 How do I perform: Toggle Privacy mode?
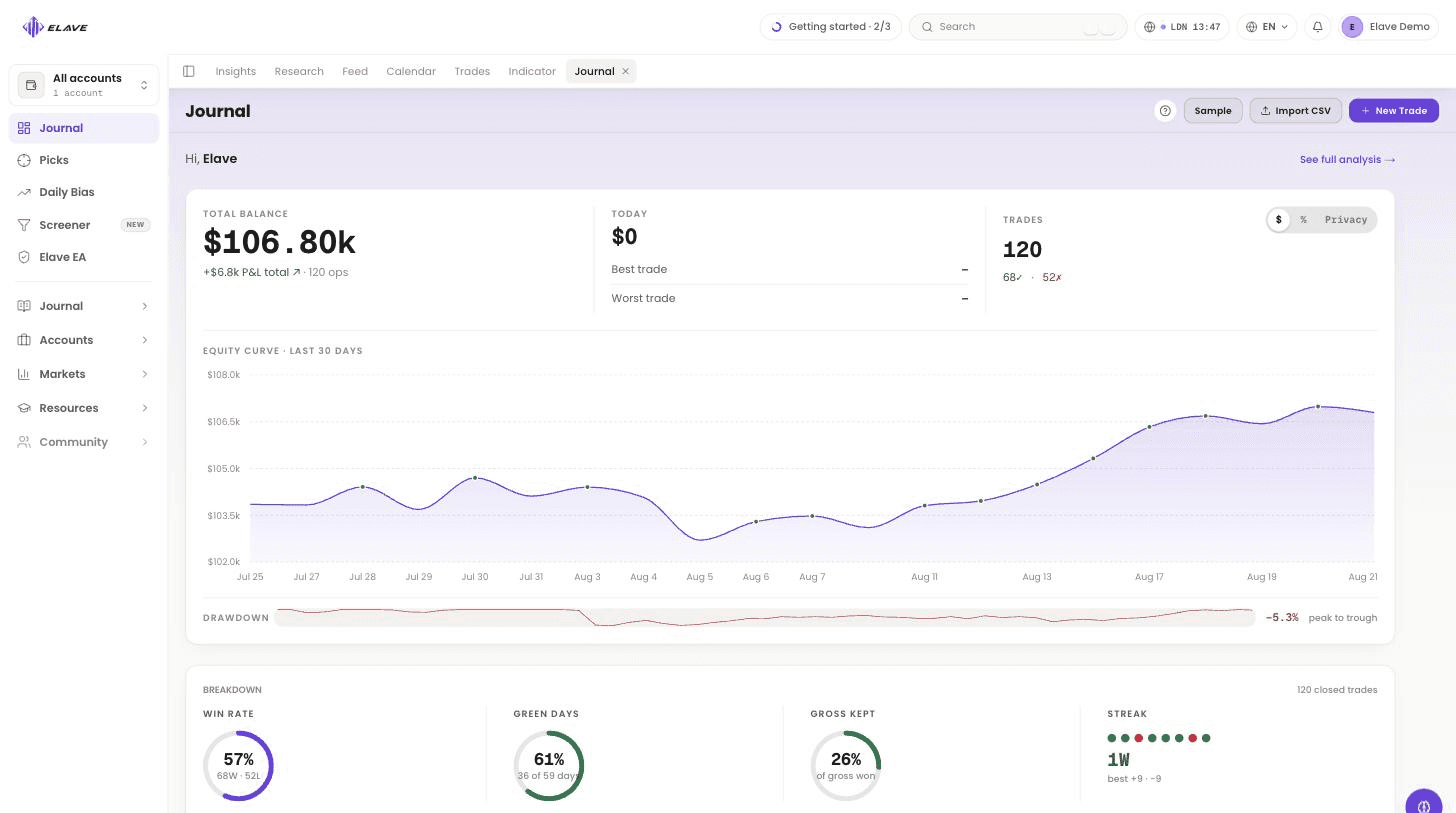[x=1345, y=220]
